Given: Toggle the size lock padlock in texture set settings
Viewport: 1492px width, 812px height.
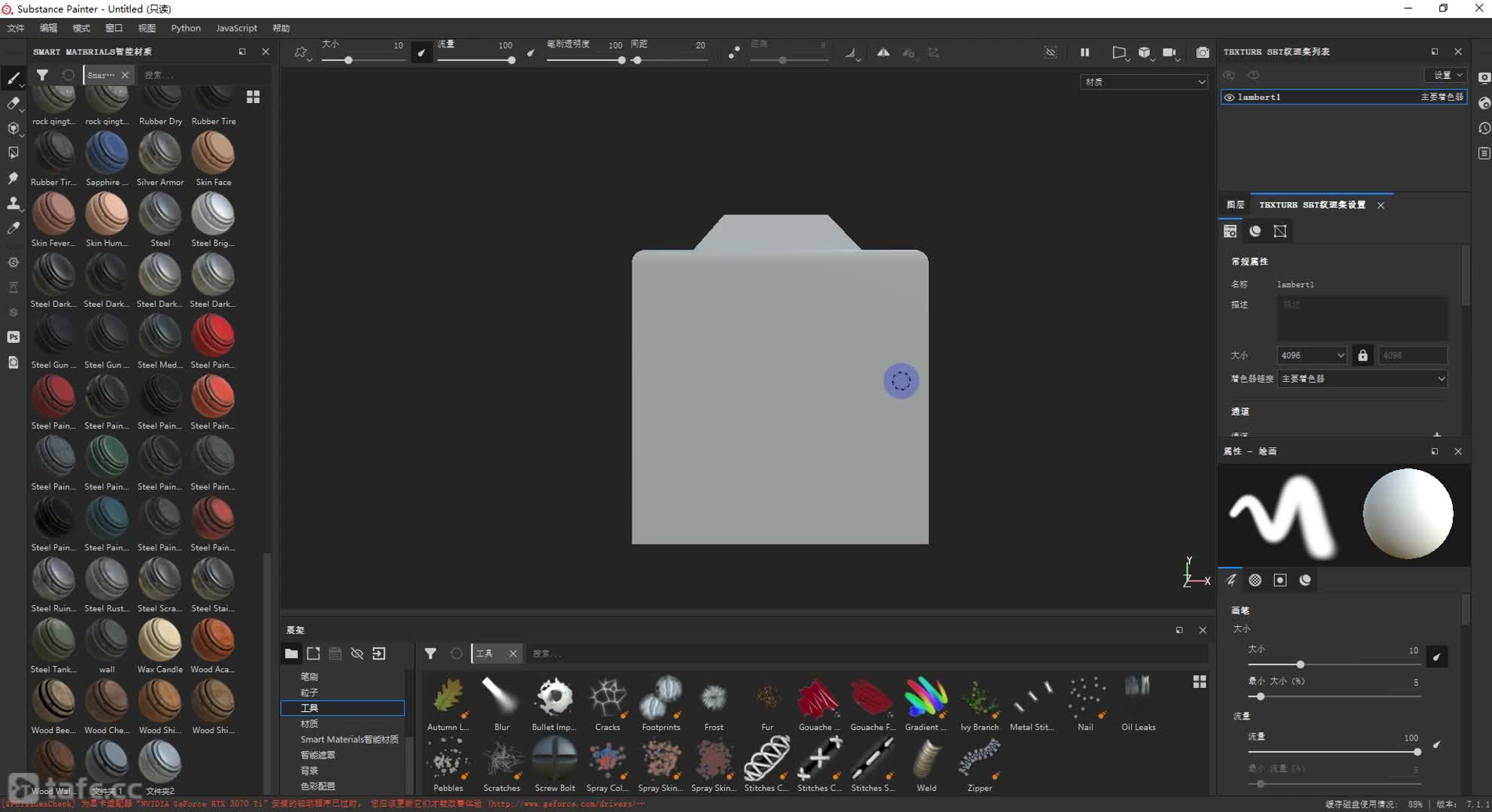Looking at the screenshot, I should point(1362,355).
